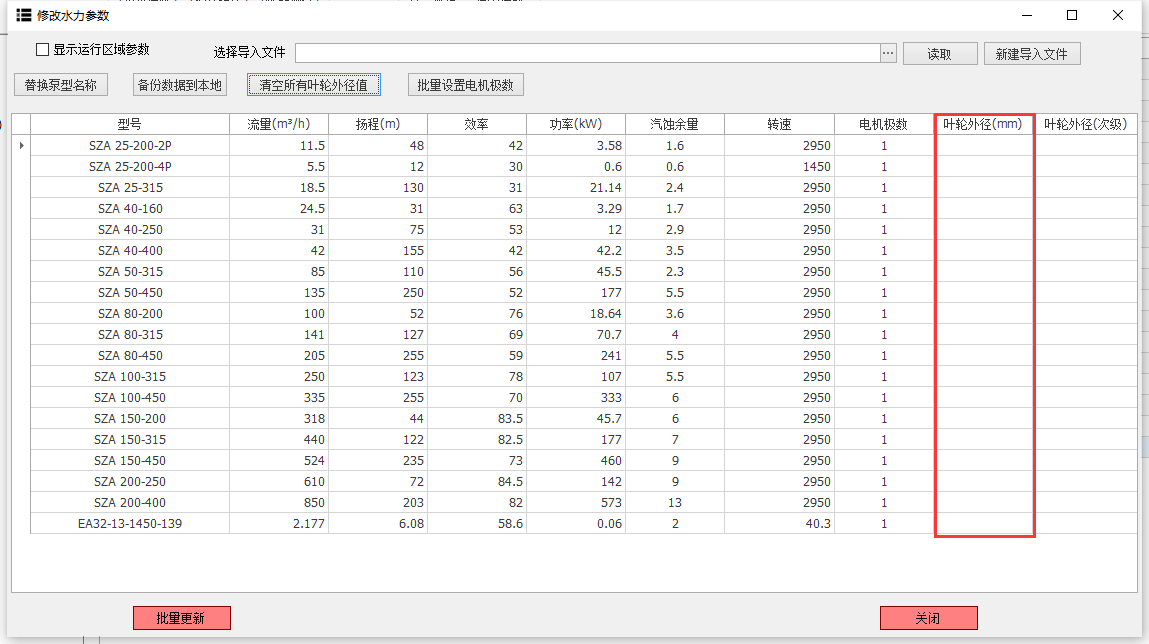
Task: Click 叶轮外径(次级) cell for SZA 40-250
Action: (1085, 230)
